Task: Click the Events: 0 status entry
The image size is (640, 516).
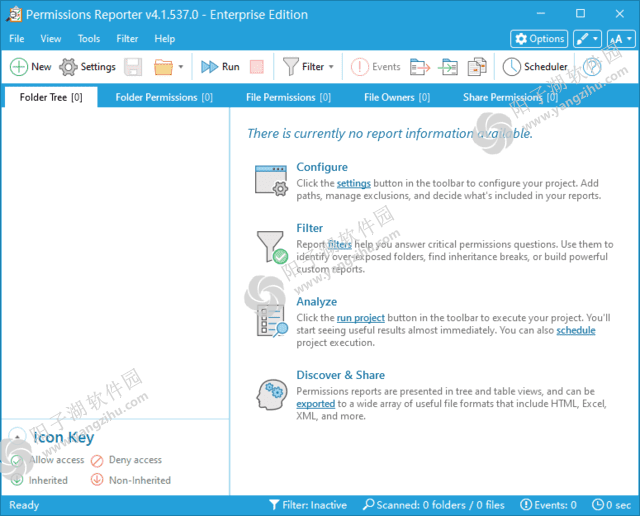Action: (x=548, y=505)
